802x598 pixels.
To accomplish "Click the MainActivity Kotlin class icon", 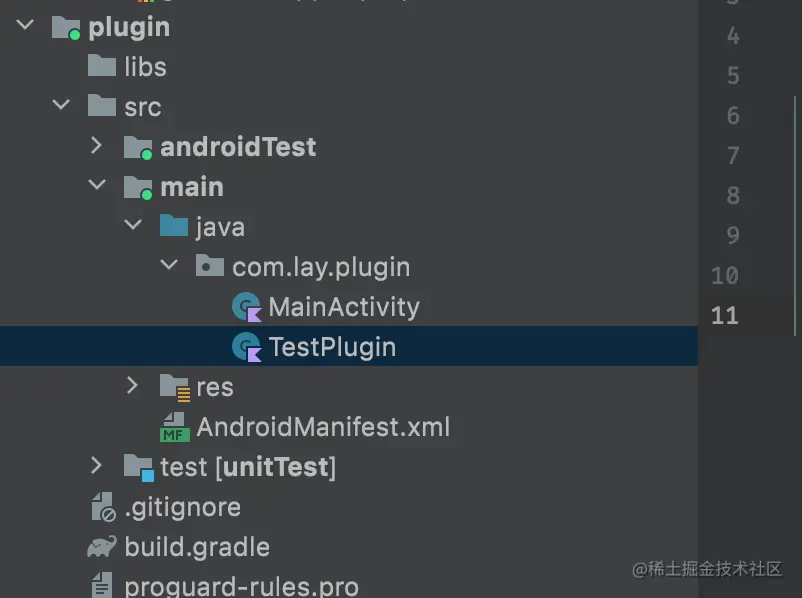I will coord(246,307).
